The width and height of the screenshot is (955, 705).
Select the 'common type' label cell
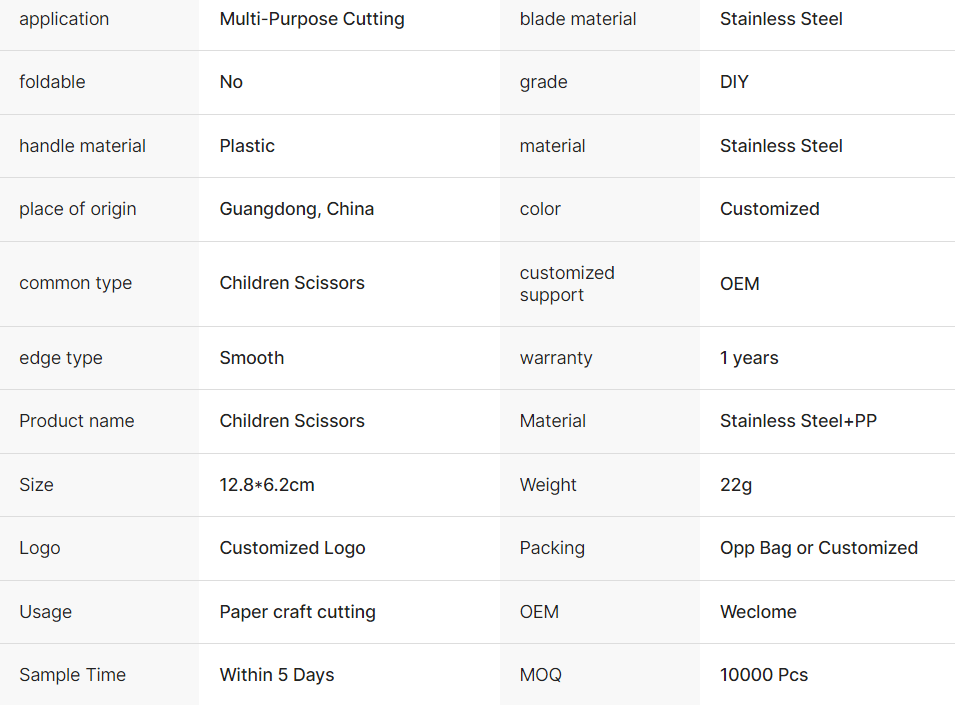(x=75, y=283)
